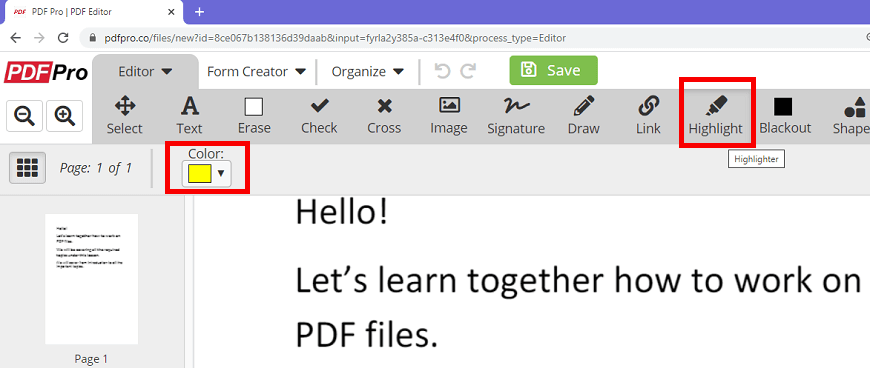This screenshot has height=368, width=870.
Task: Select the Page 1 thumbnail
Action: [x=92, y=279]
